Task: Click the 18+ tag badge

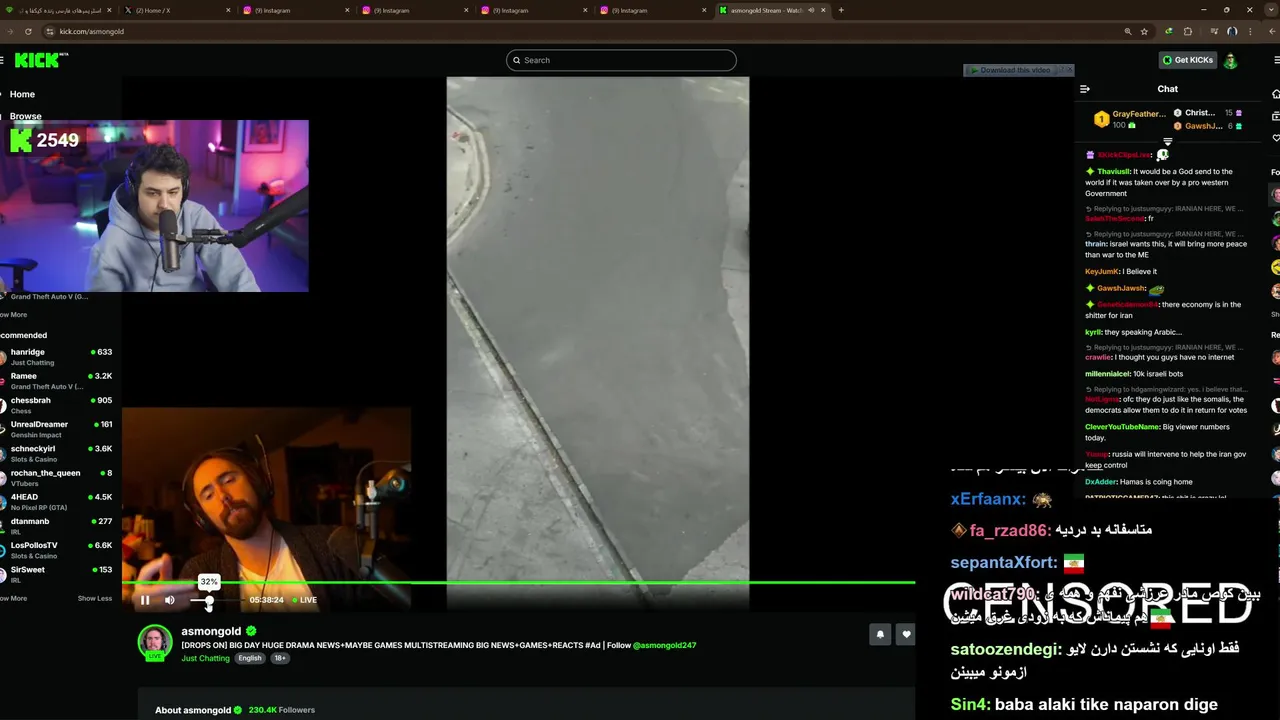Action: (280, 658)
